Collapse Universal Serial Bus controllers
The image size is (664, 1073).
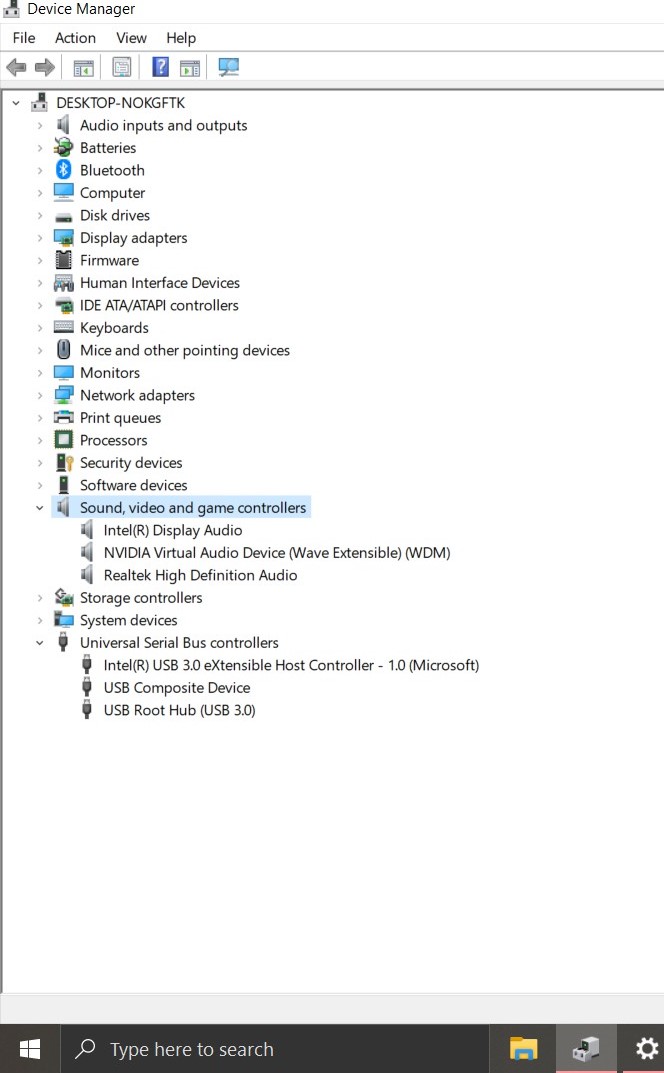[x=40, y=643]
